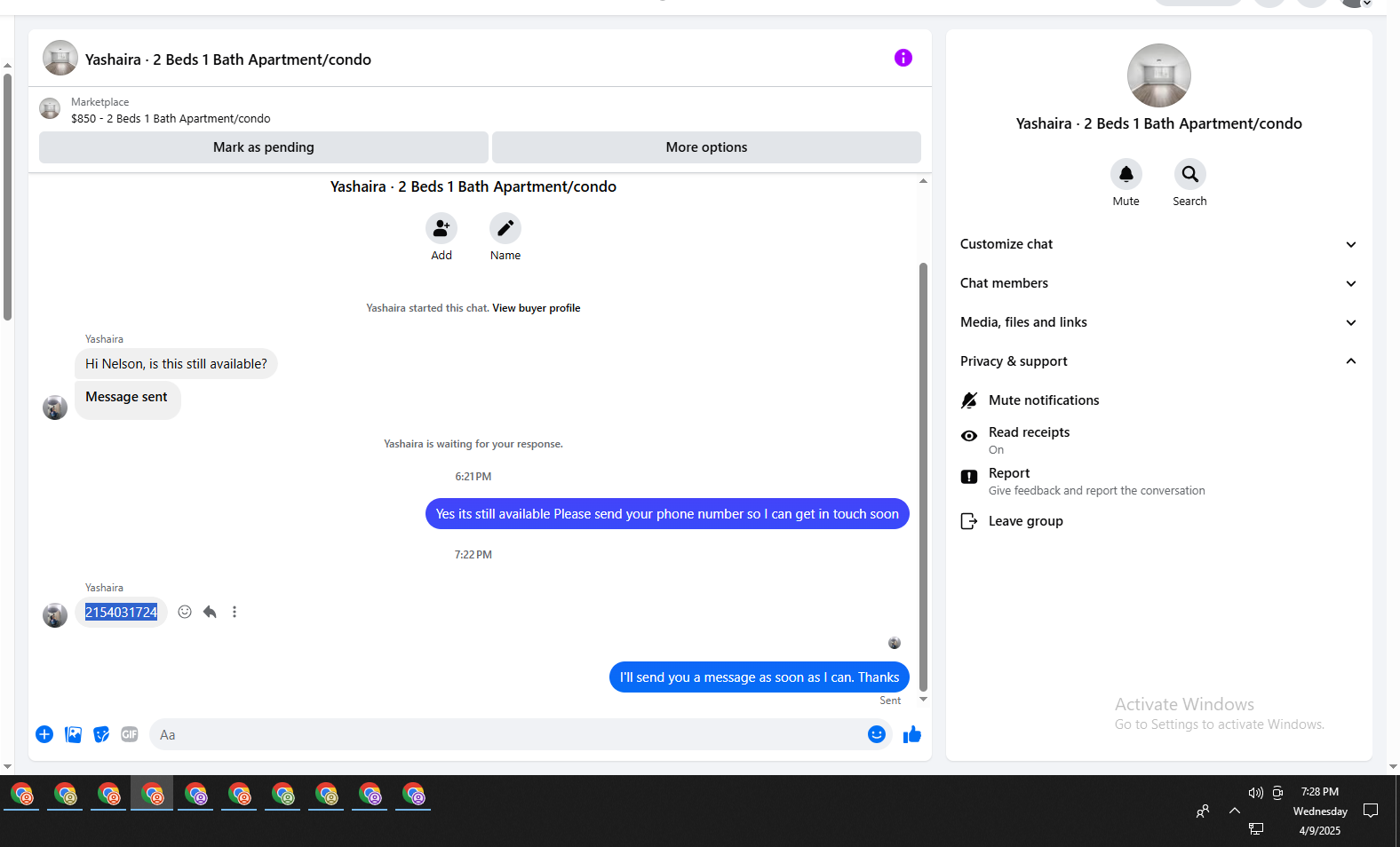
Task: Expand Chat members section
Action: [1158, 283]
